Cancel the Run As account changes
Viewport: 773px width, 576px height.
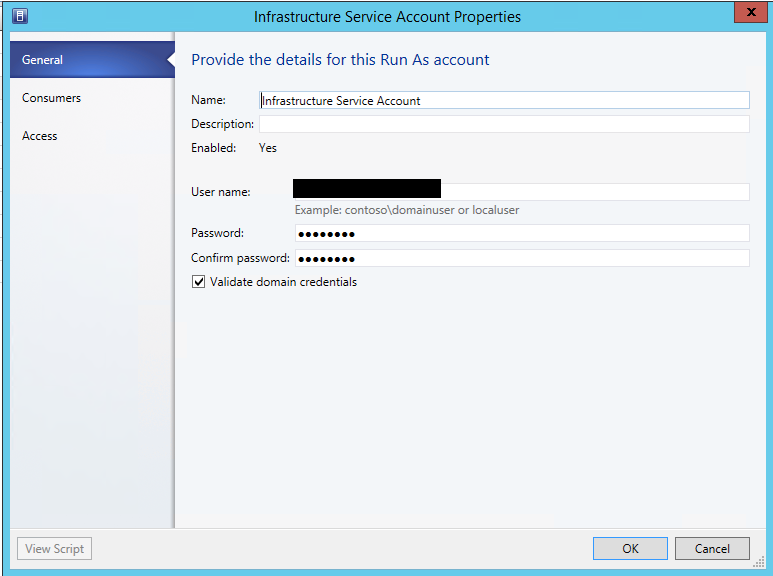[712, 548]
